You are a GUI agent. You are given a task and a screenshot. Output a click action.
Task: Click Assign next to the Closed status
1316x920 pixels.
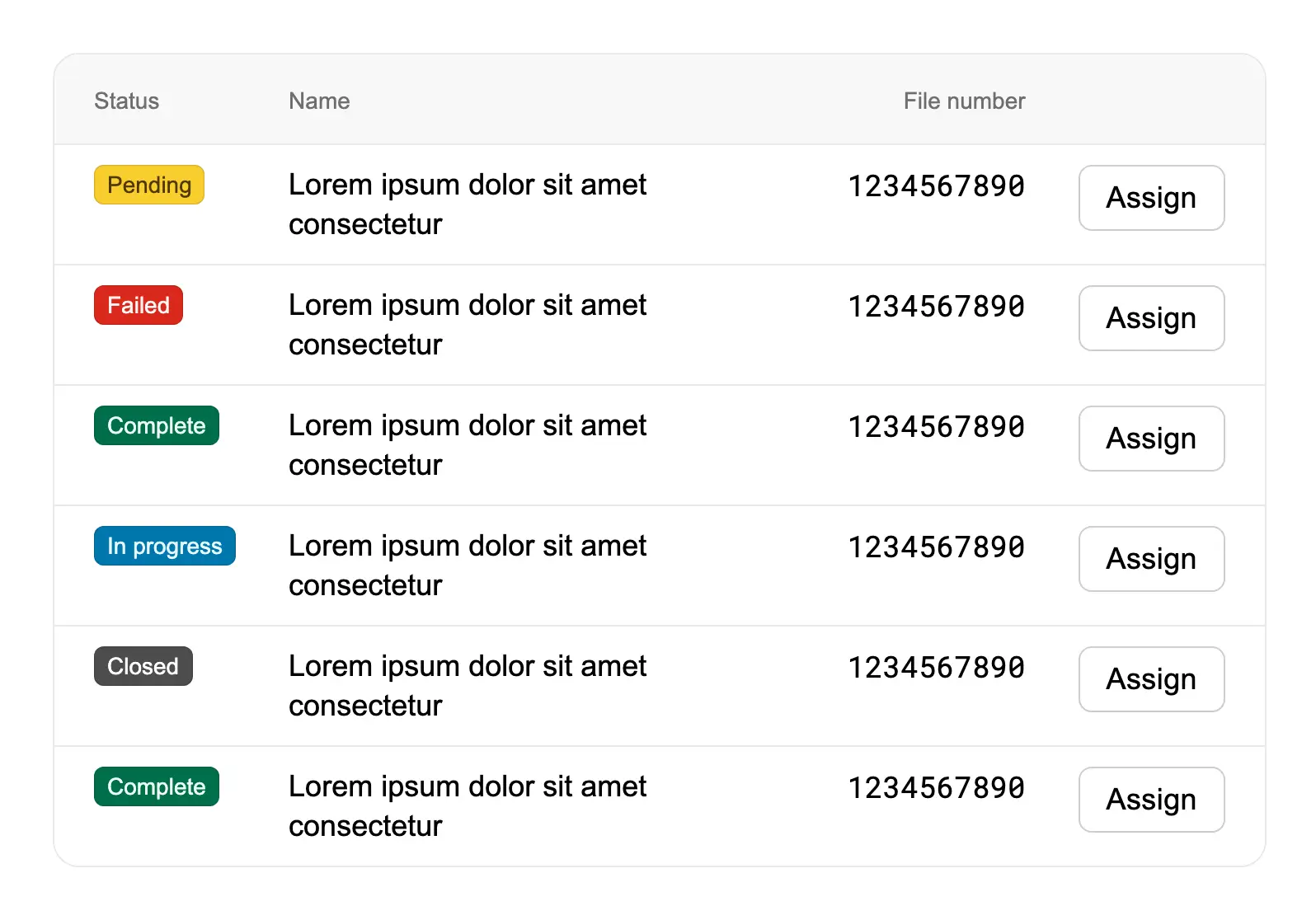1150,679
